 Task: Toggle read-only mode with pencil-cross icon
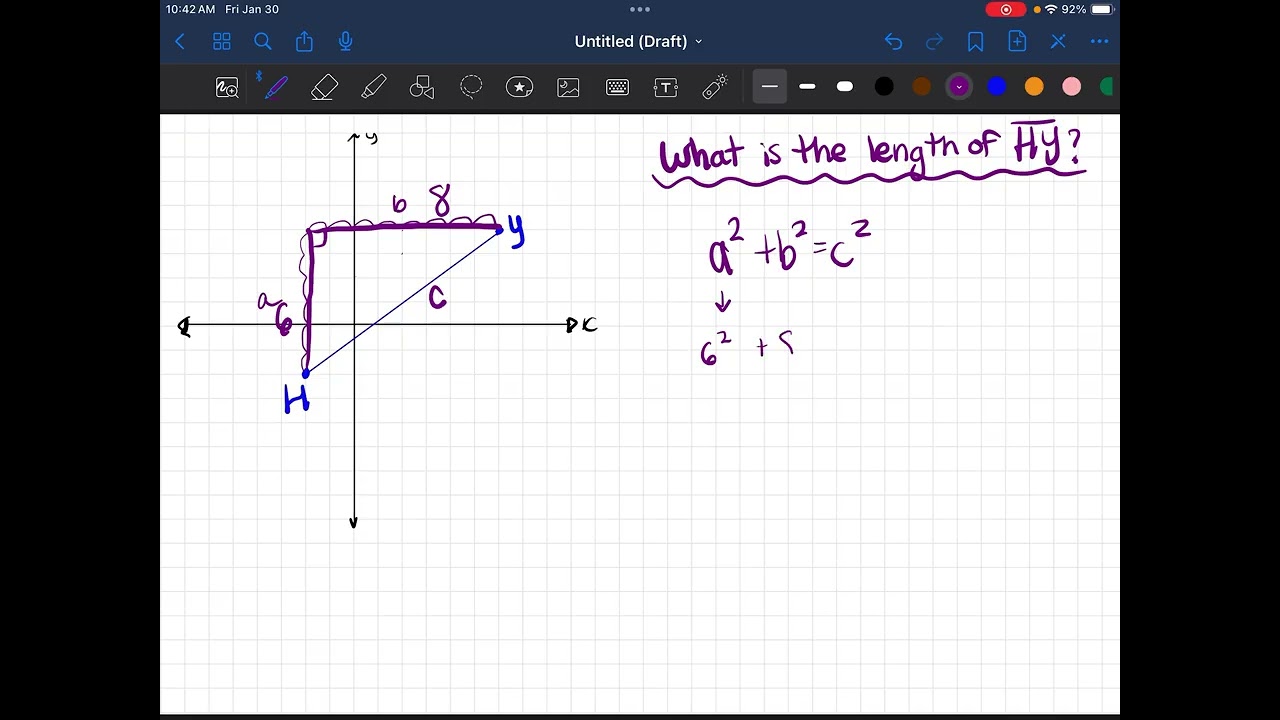pyautogui.click(x=1058, y=41)
